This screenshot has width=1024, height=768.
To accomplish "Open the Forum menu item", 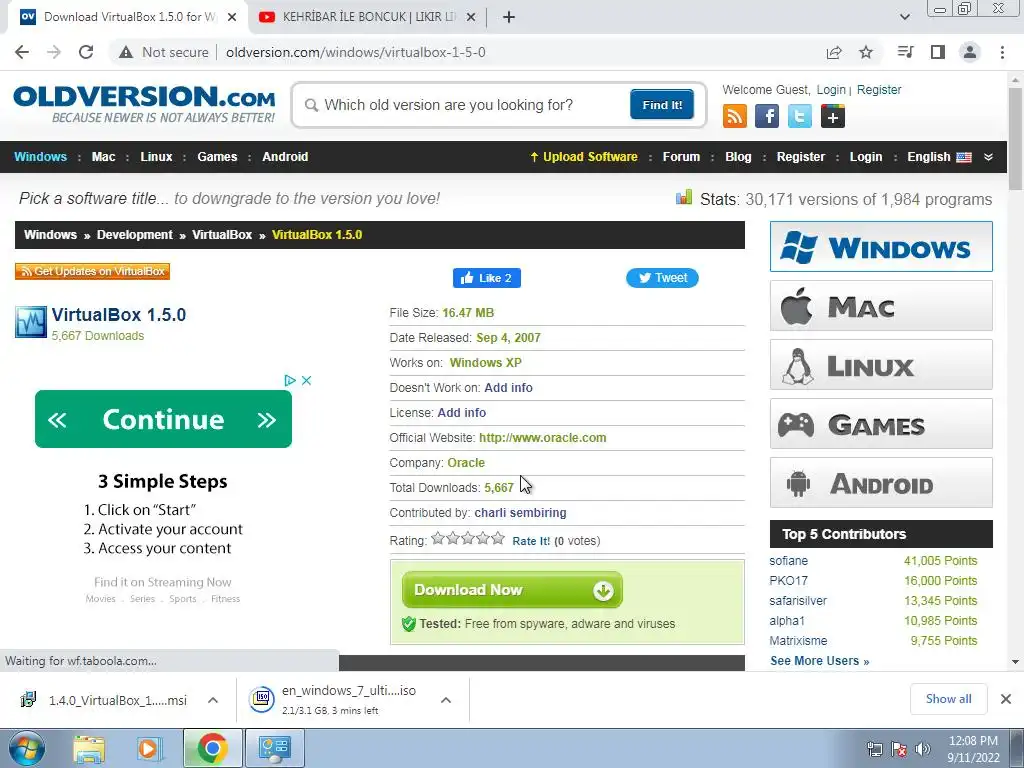I will [x=681, y=157].
